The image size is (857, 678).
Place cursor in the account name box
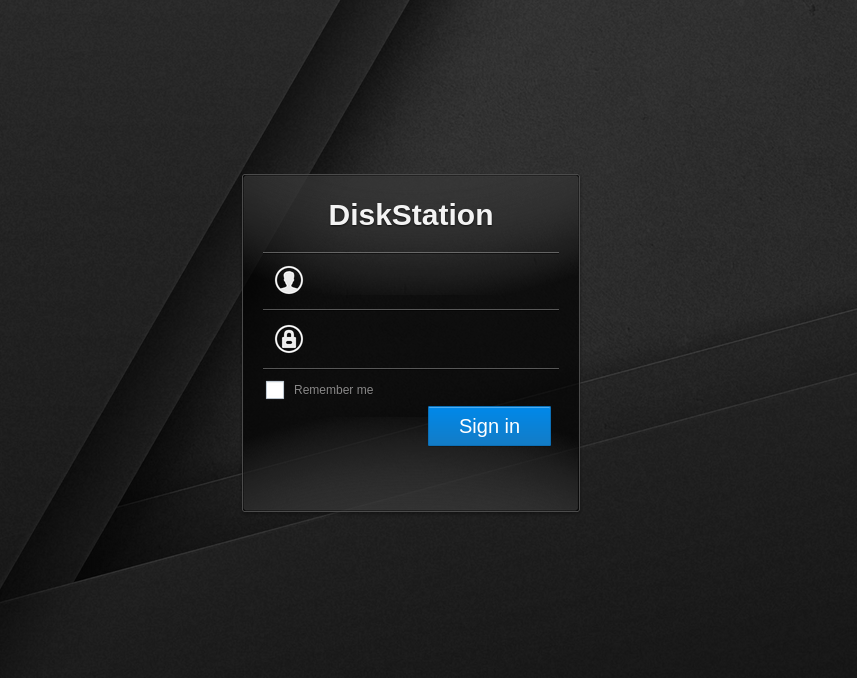click(430, 281)
